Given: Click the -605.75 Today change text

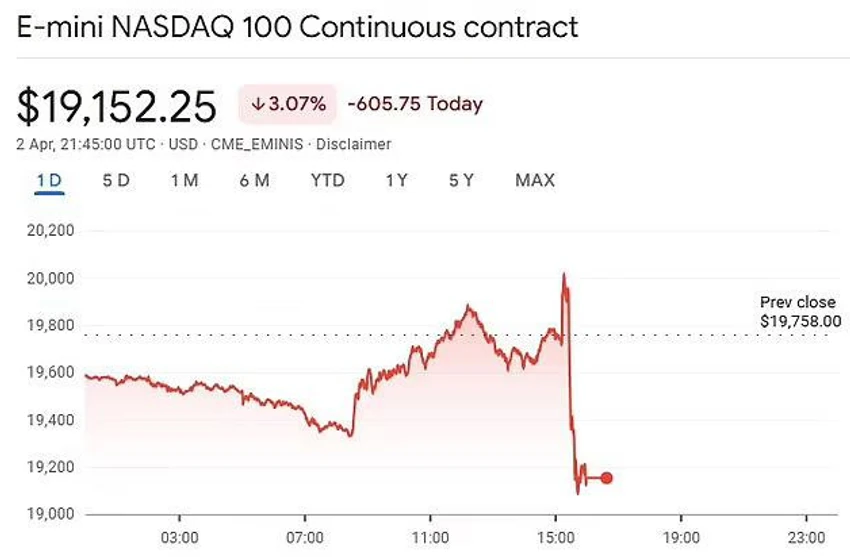Looking at the screenshot, I should [415, 103].
